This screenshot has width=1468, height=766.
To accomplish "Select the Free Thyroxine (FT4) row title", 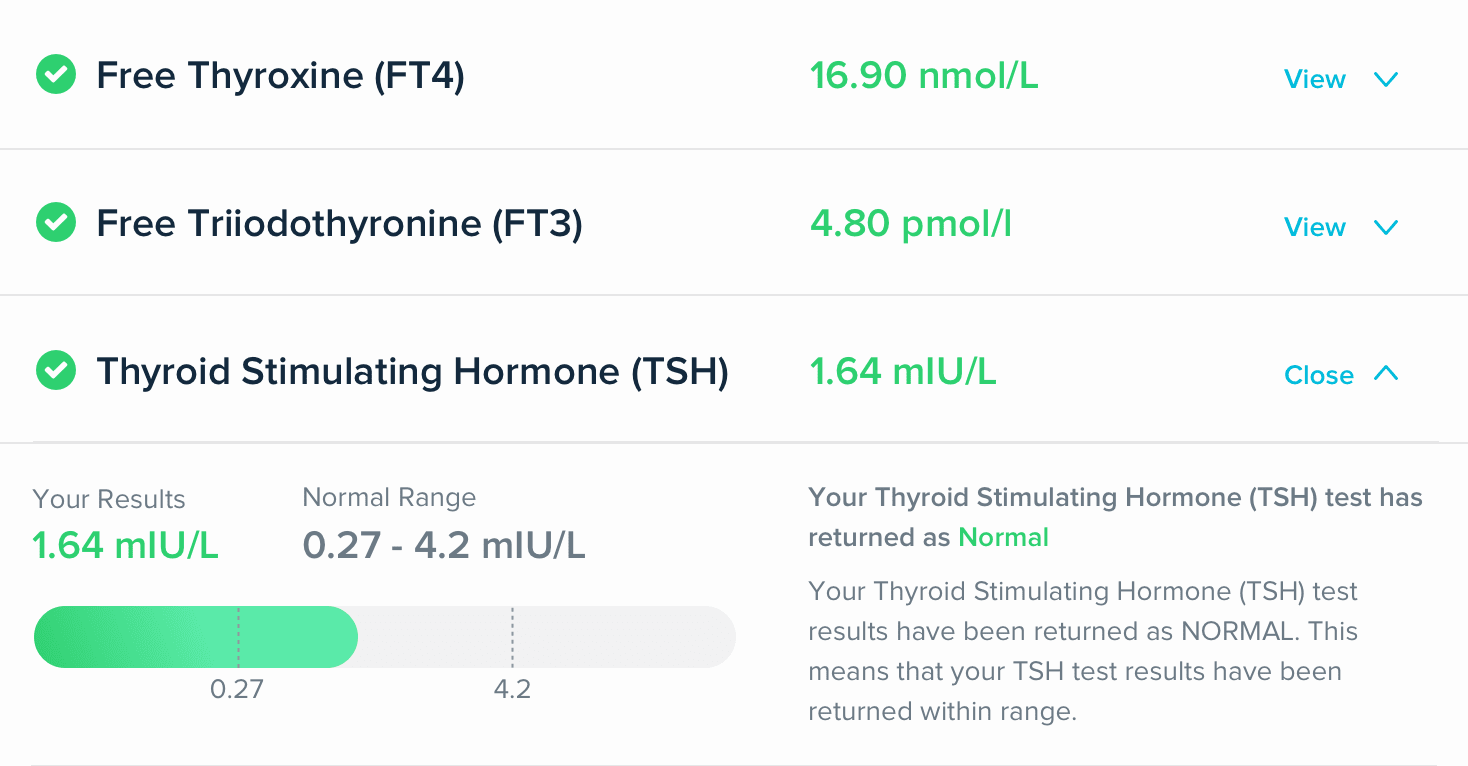I will tap(280, 75).
